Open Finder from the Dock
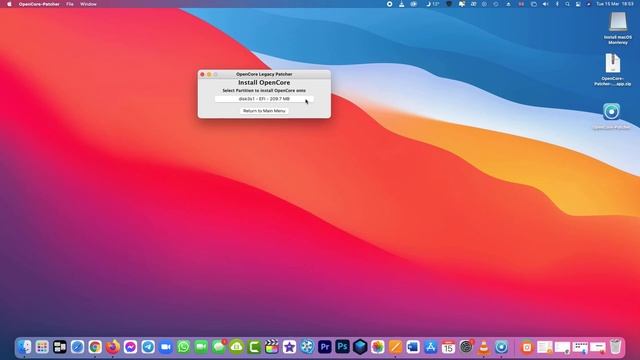 tap(24, 347)
